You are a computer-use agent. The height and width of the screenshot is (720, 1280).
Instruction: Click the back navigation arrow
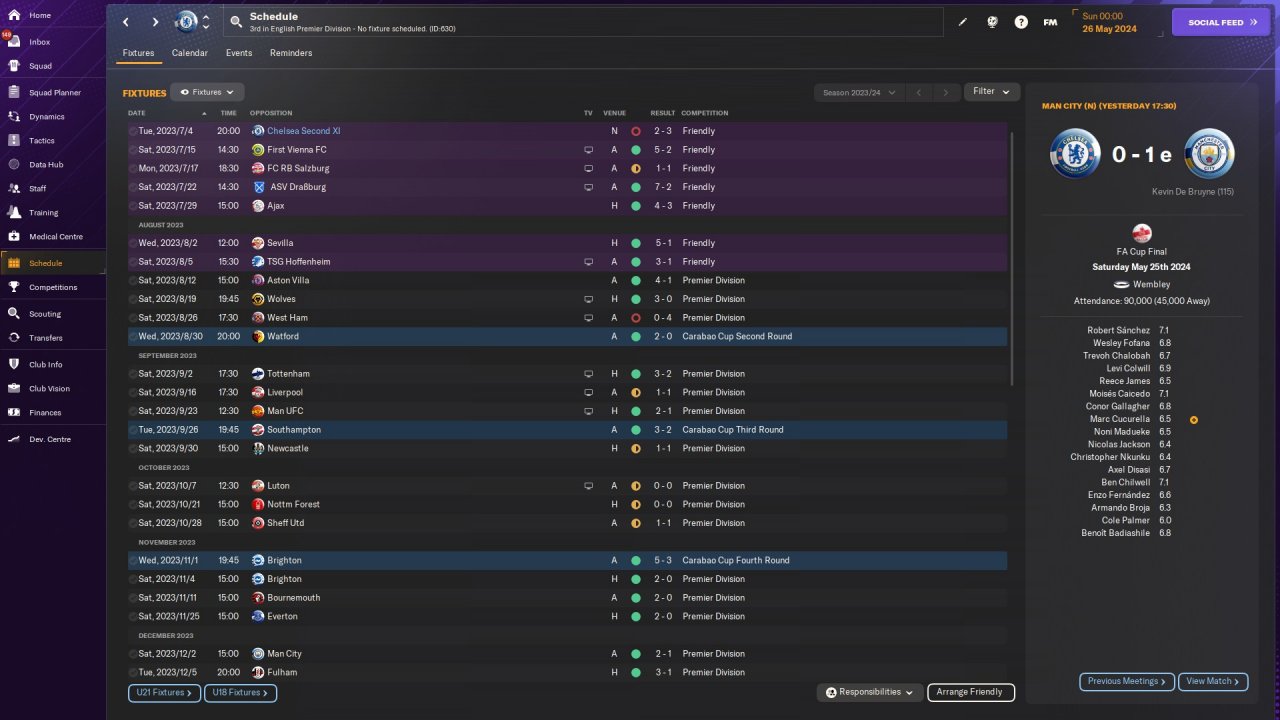click(x=126, y=22)
